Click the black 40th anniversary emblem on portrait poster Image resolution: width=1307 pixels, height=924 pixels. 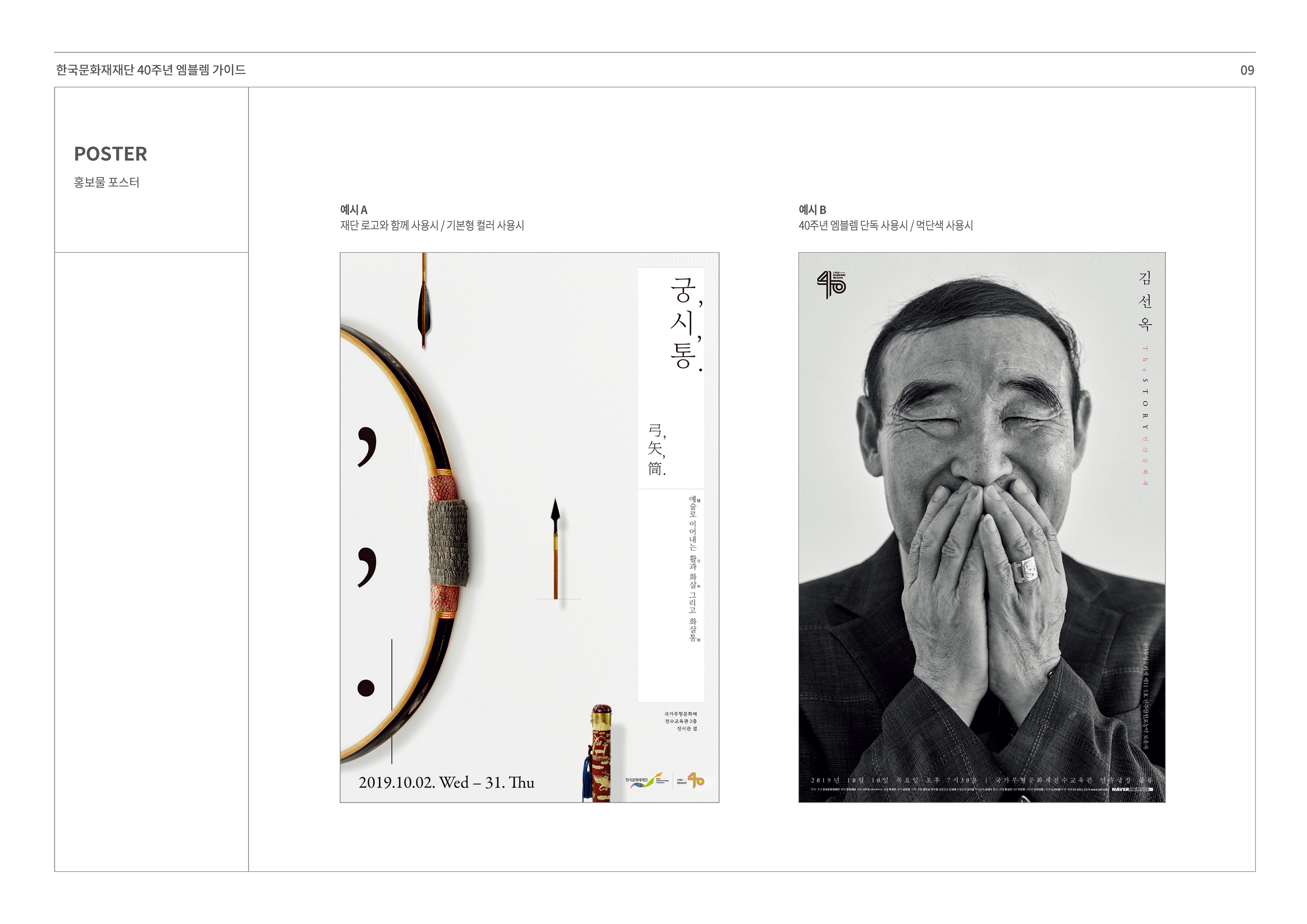[831, 285]
